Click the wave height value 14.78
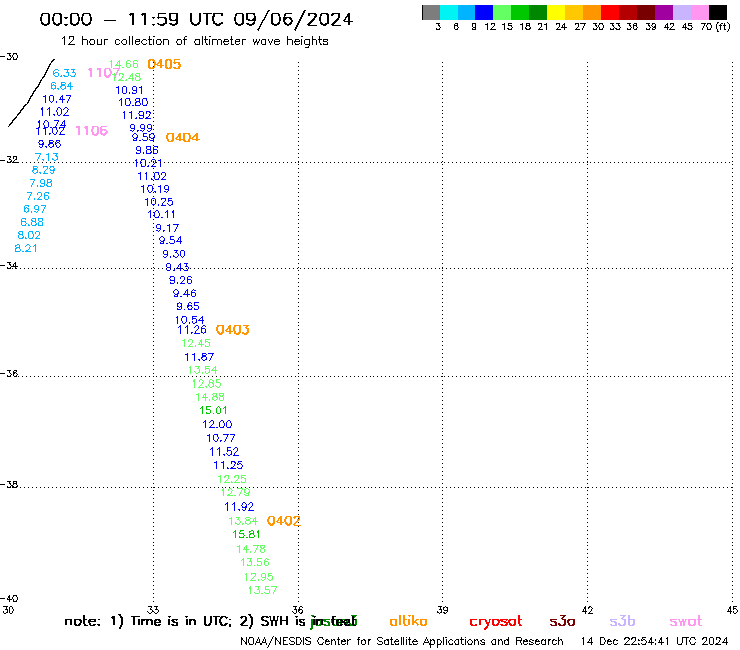This screenshot has height=650, width=740. pos(251,549)
